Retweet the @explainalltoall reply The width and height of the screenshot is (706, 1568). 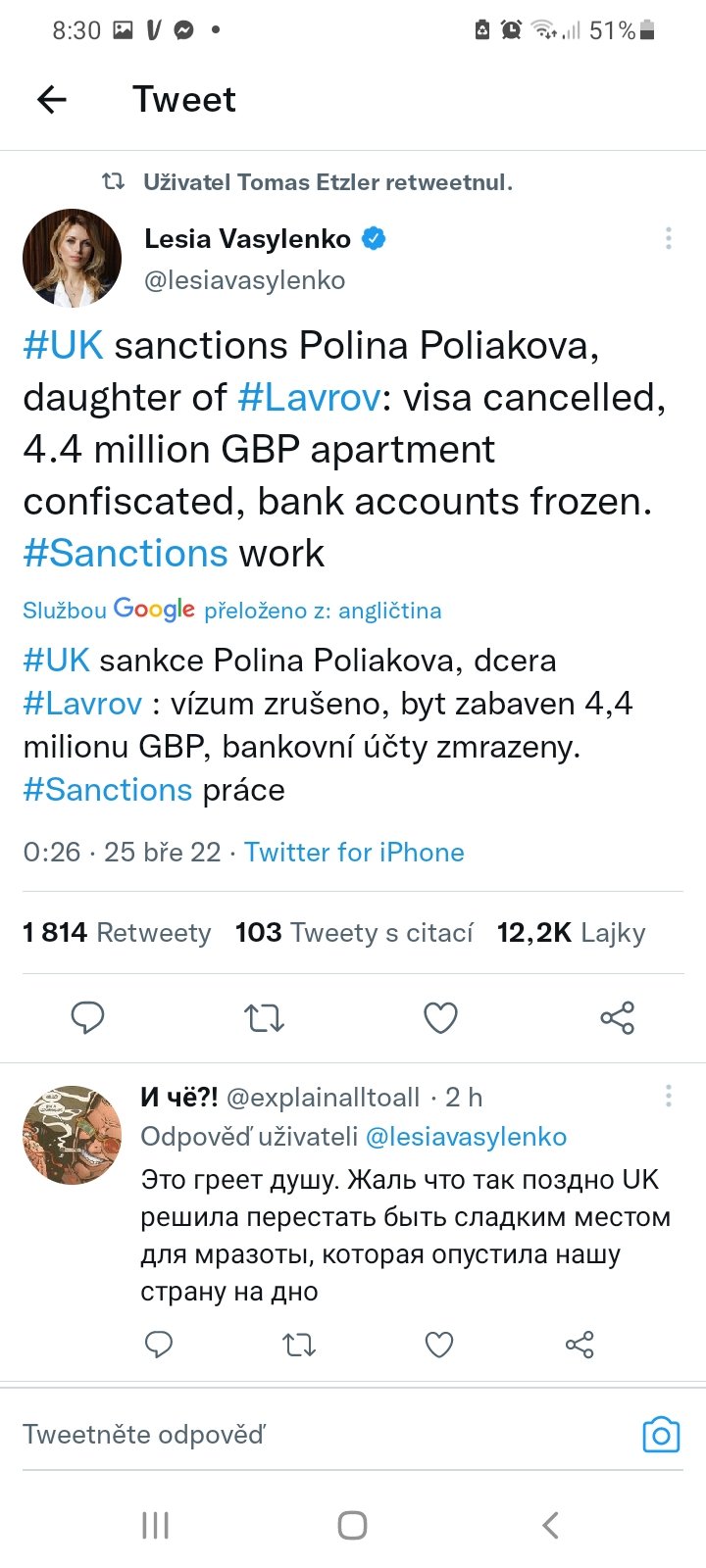(299, 1345)
